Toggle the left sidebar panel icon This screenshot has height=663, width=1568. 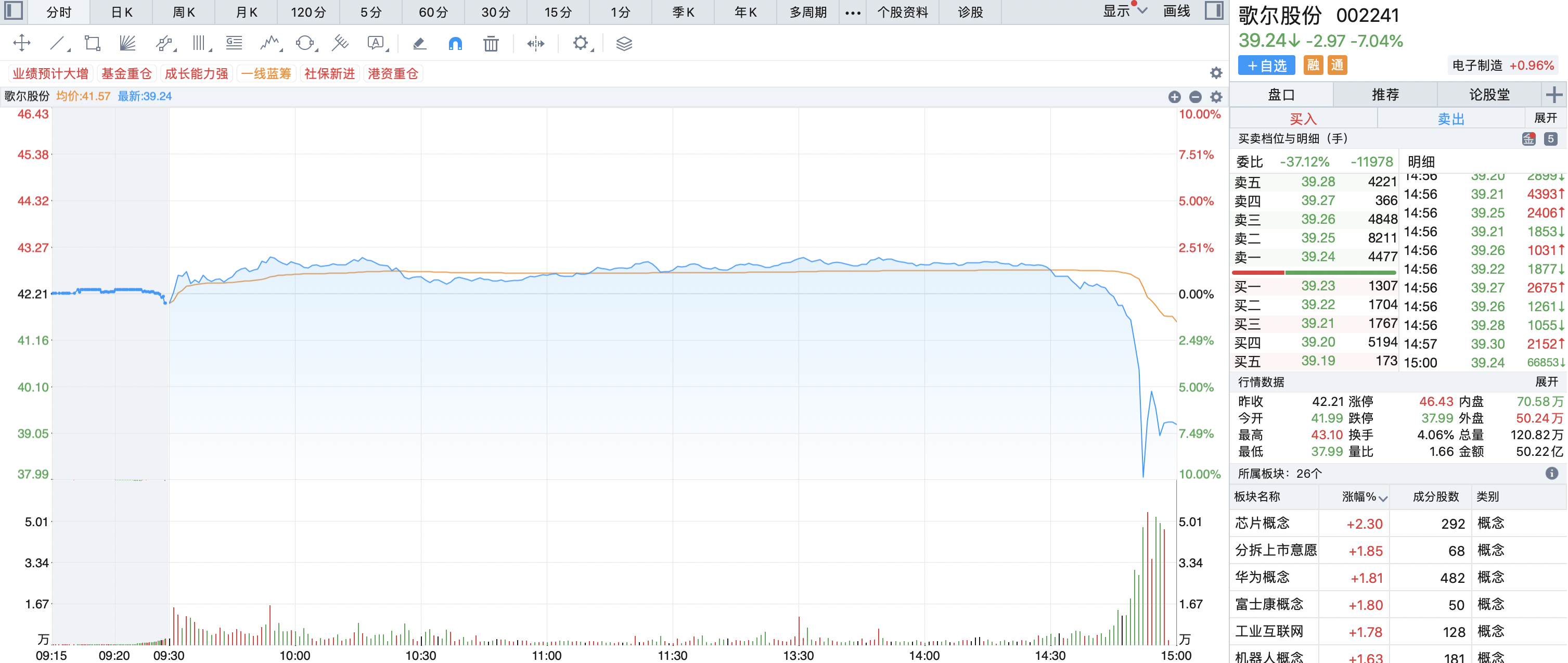coord(14,11)
